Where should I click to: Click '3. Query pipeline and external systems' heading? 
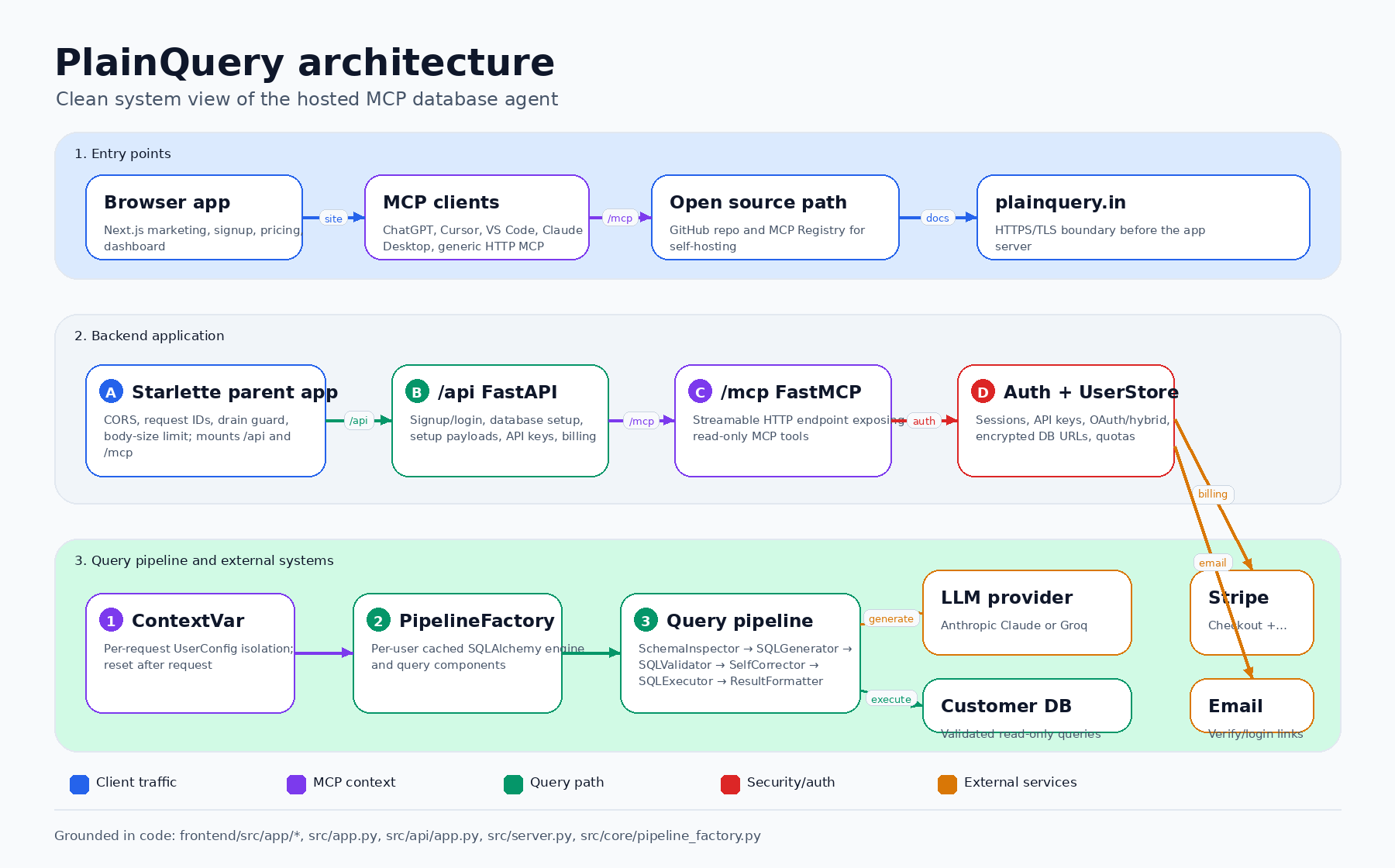pyautogui.click(x=204, y=560)
